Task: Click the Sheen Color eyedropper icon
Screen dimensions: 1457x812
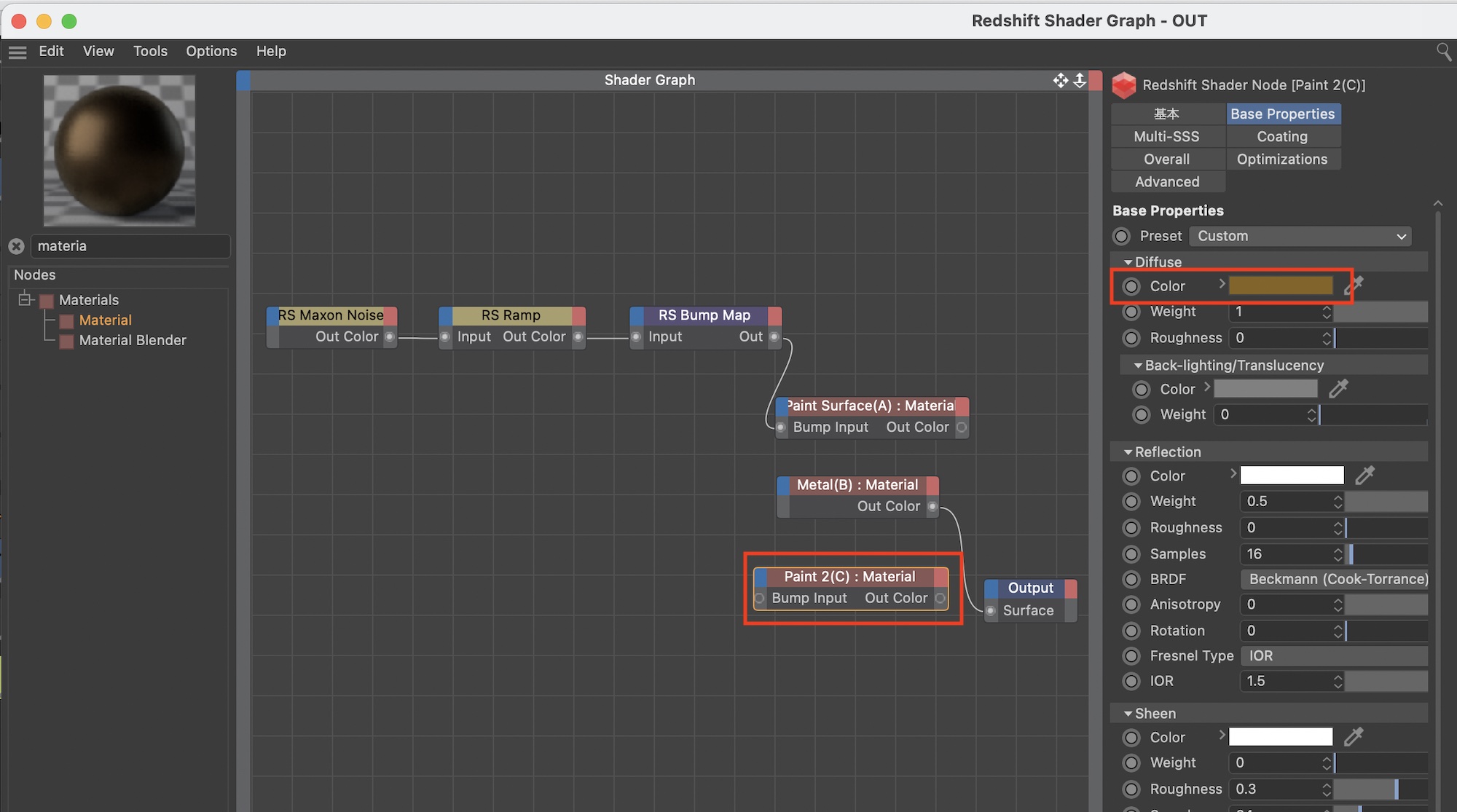Action: click(x=1354, y=737)
